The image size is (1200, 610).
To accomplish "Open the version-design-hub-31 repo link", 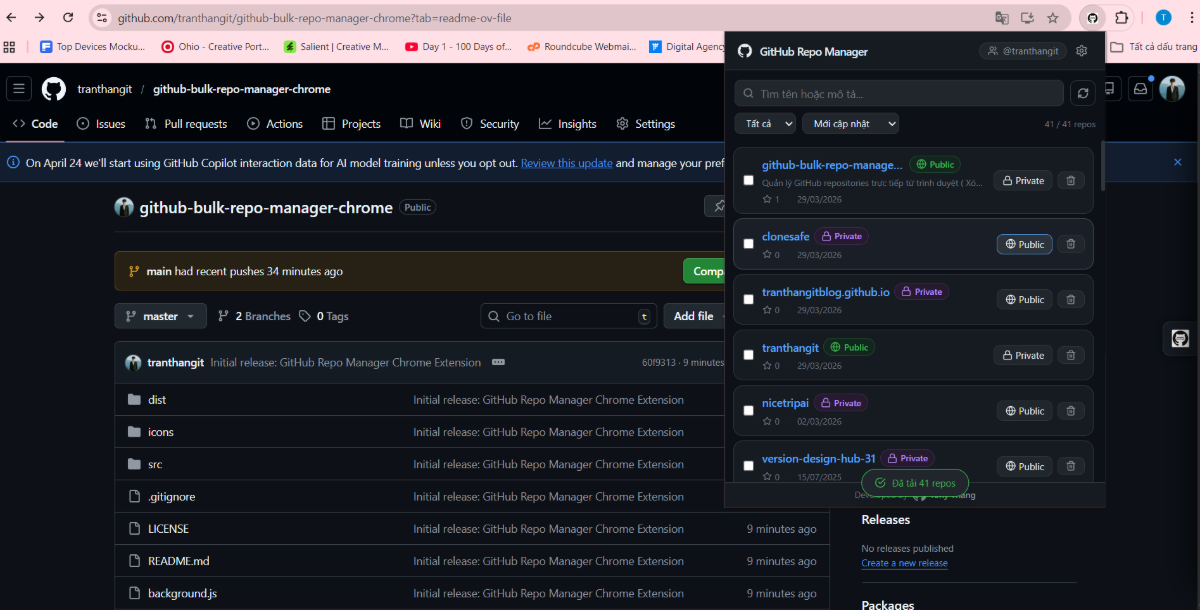I will pos(819,458).
